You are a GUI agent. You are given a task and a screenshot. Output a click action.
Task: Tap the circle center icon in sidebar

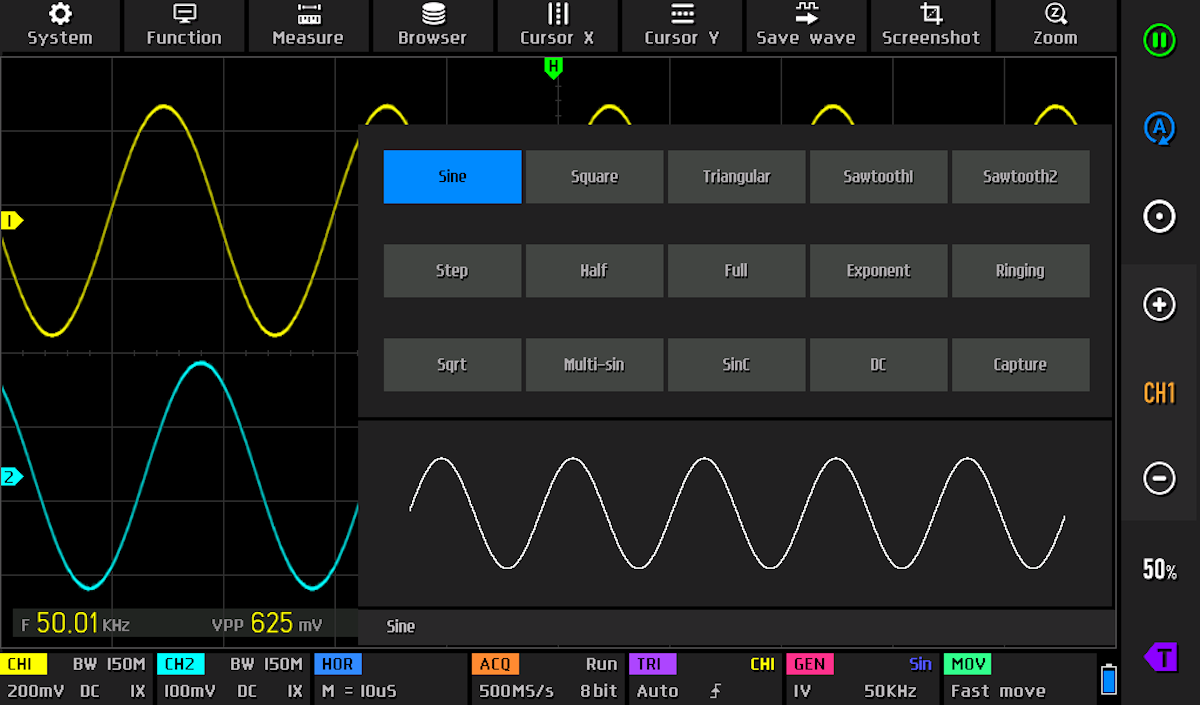pyautogui.click(x=1159, y=217)
